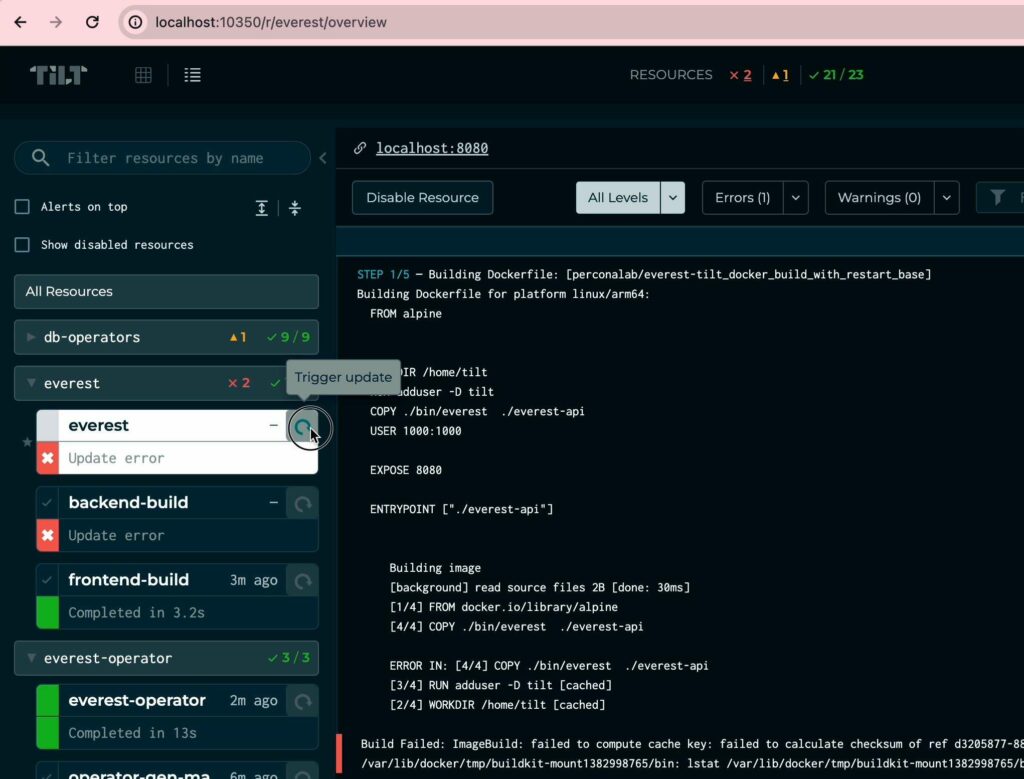The height and width of the screenshot is (779, 1024).
Task: Expand the Warnings (0) dropdown
Action: [x=946, y=197]
